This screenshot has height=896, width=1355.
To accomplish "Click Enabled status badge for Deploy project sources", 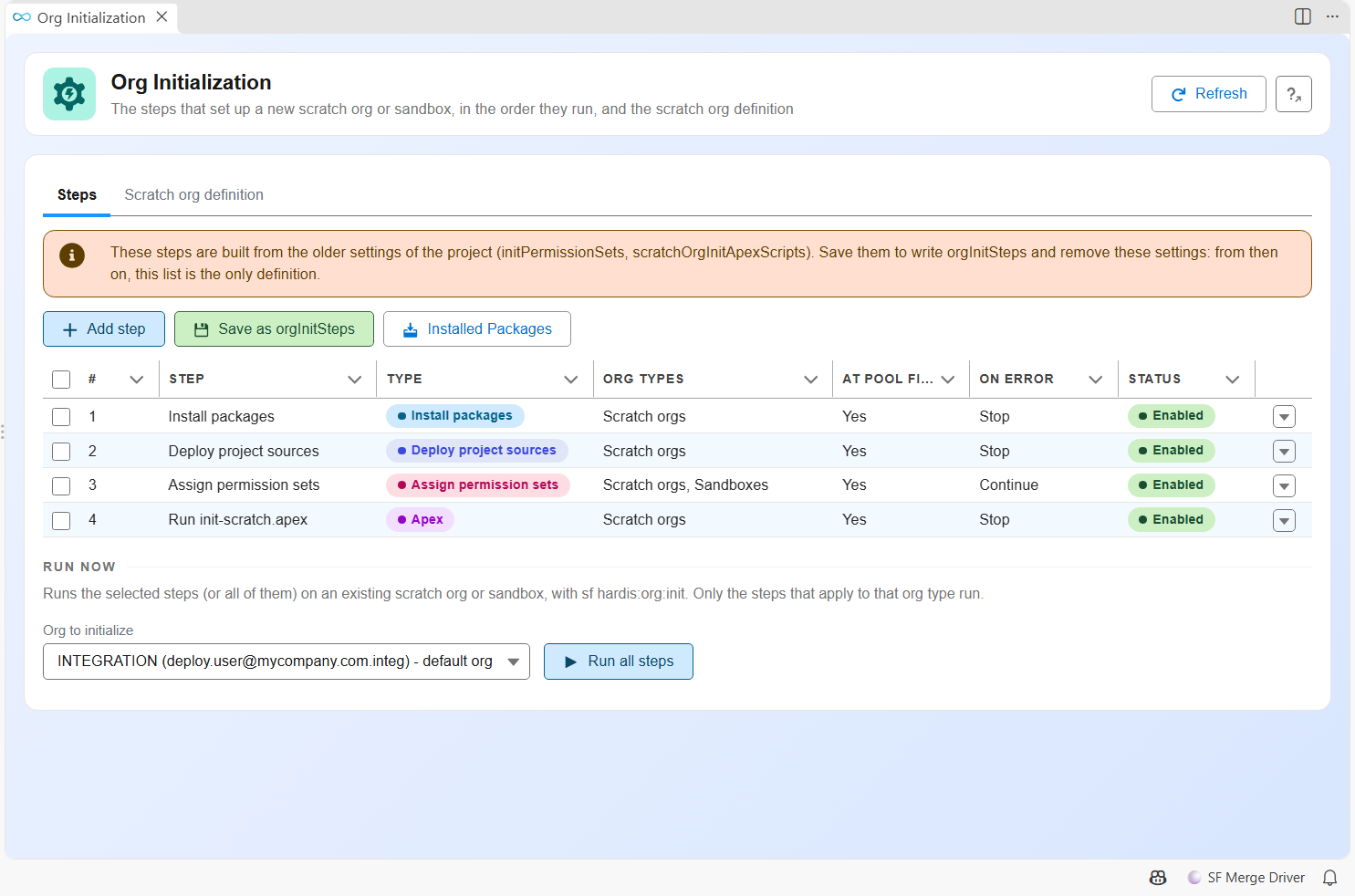I will click(x=1172, y=451).
